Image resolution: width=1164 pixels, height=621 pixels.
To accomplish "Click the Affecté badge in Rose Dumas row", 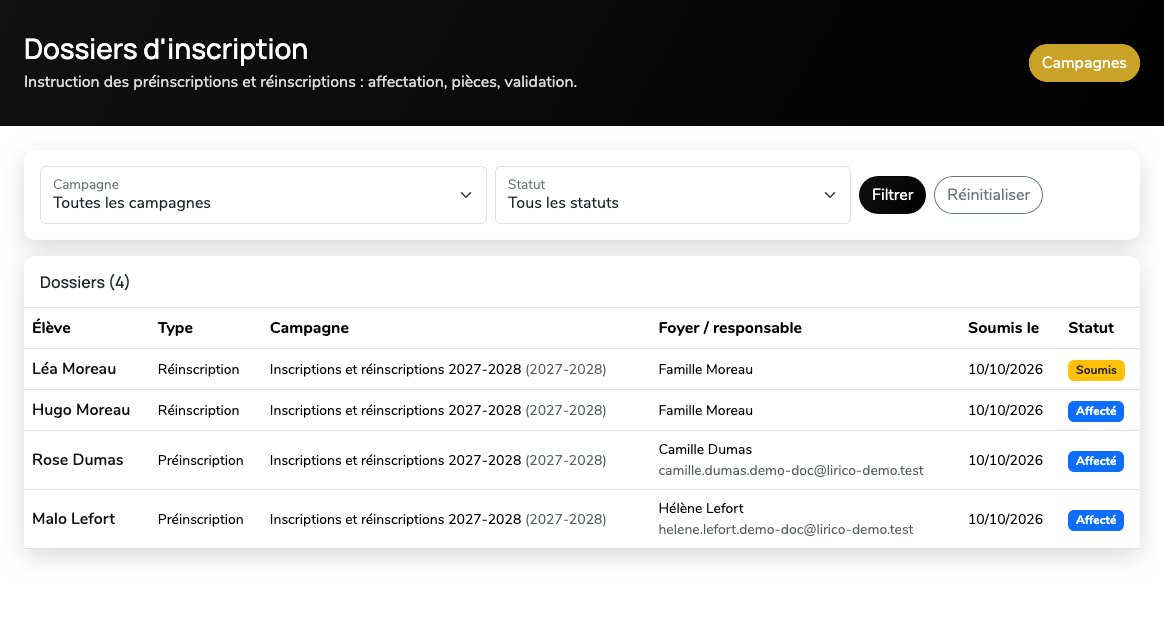I will 1096,461.
